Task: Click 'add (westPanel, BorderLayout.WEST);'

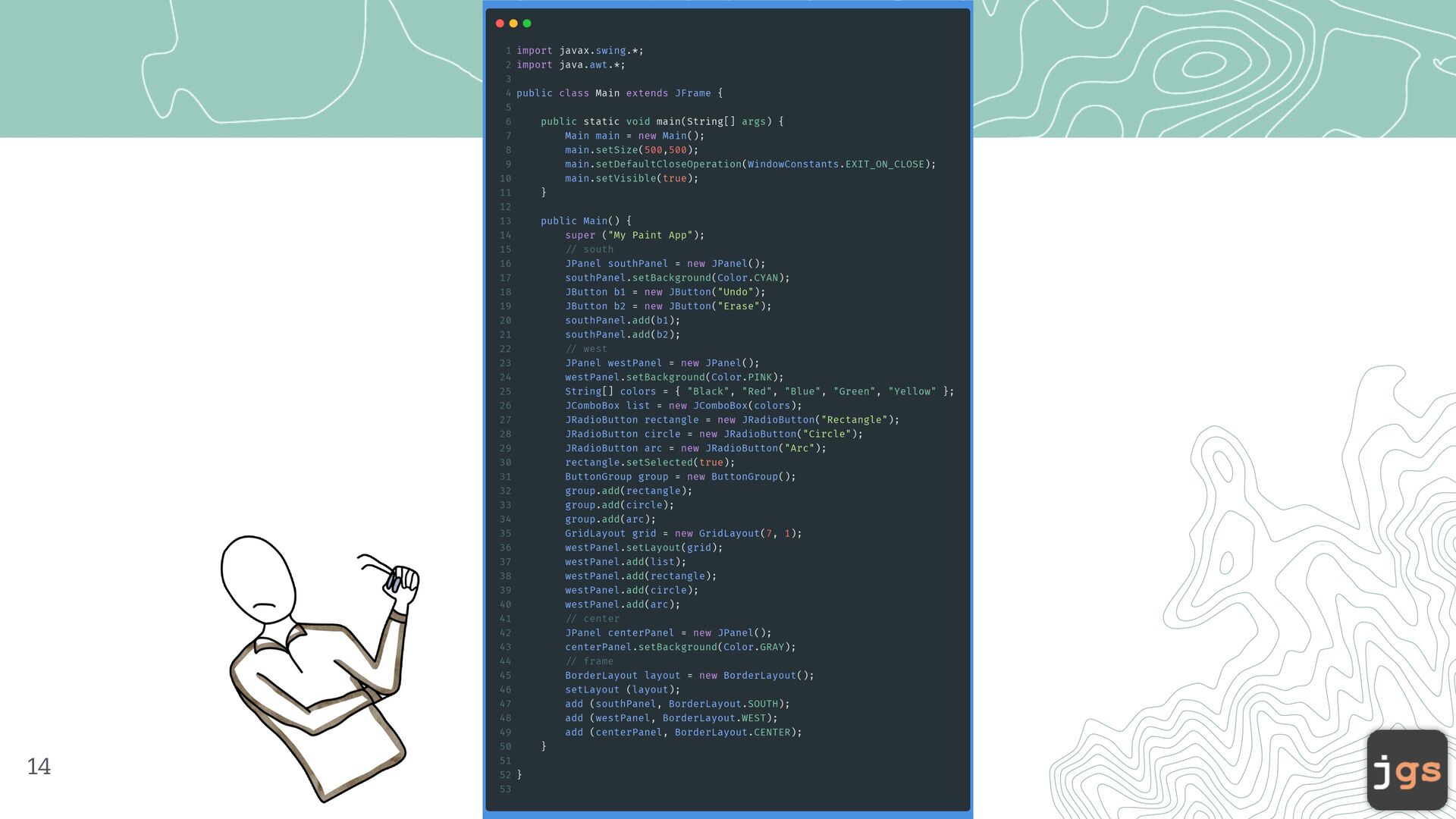Action: 671,719
